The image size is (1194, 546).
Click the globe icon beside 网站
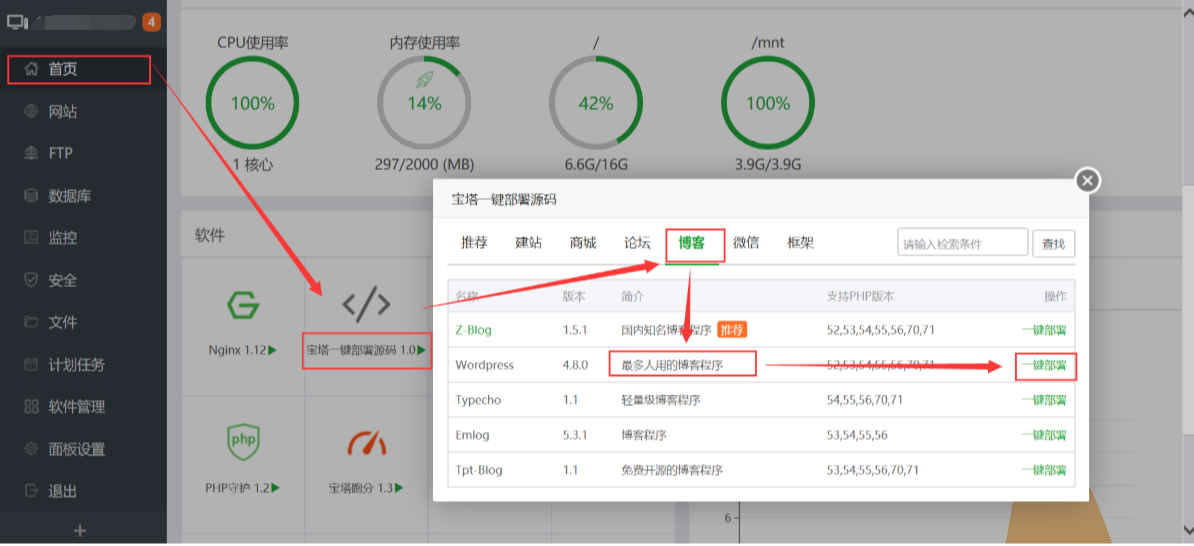coord(31,112)
